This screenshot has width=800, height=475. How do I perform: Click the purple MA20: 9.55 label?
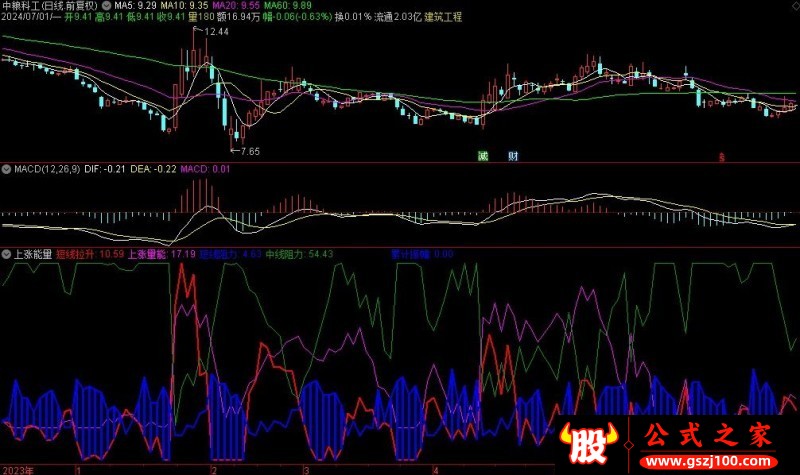tap(236, 6)
